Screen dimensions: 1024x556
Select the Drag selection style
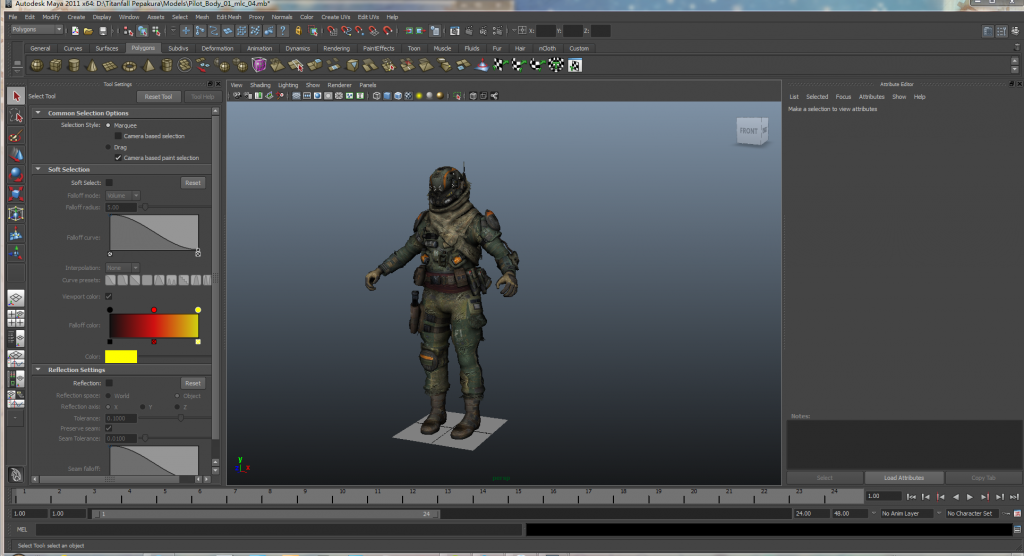[x=109, y=147]
